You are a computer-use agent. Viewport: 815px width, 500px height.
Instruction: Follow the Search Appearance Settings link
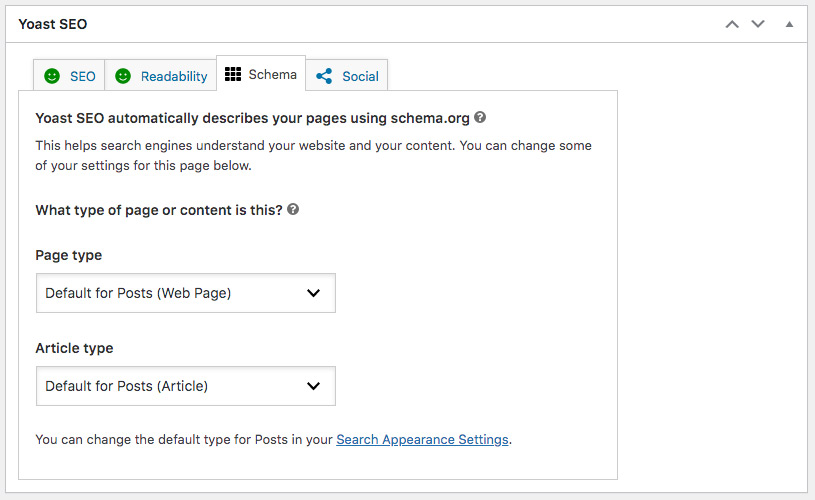point(422,439)
